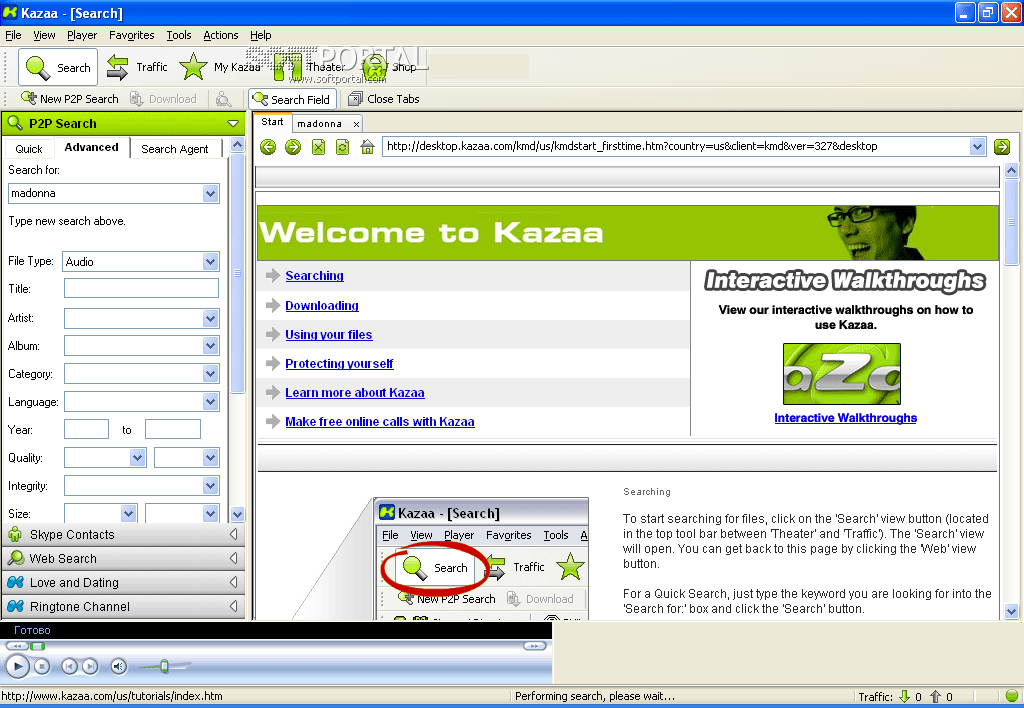Image resolution: width=1024 pixels, height=708 pixels.
Task: Open the Favorites menu
Action: point(131,35)
